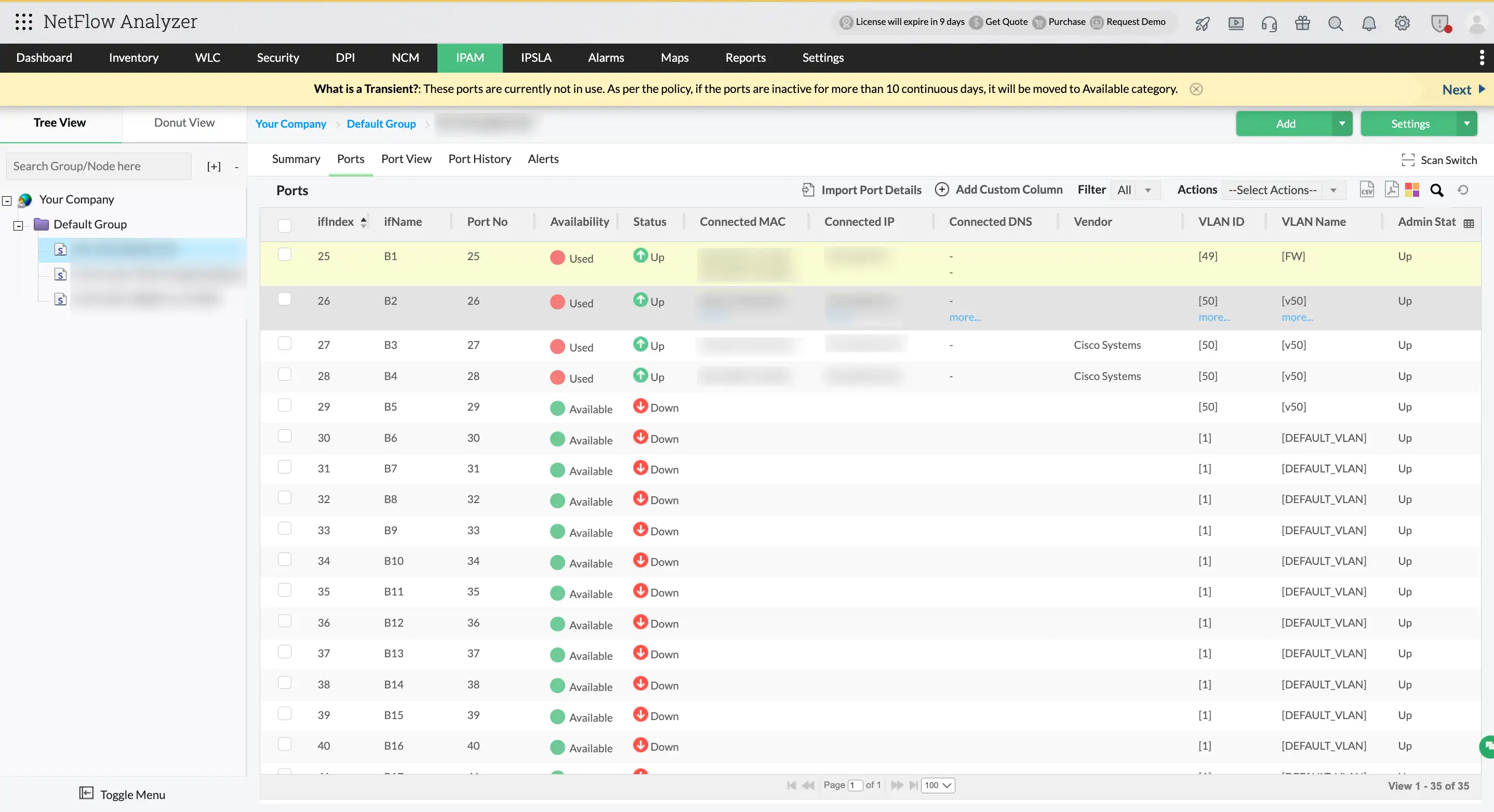Switch to the Port View tab

click(x=406, y=159)
